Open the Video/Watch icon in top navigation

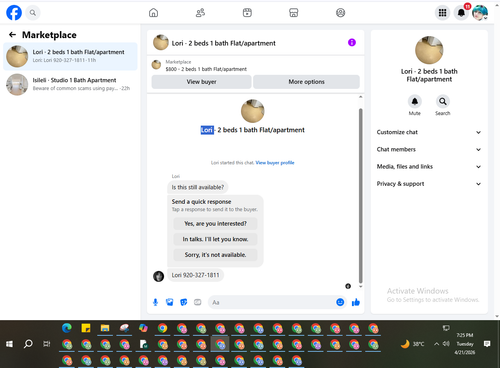[247, 13]
